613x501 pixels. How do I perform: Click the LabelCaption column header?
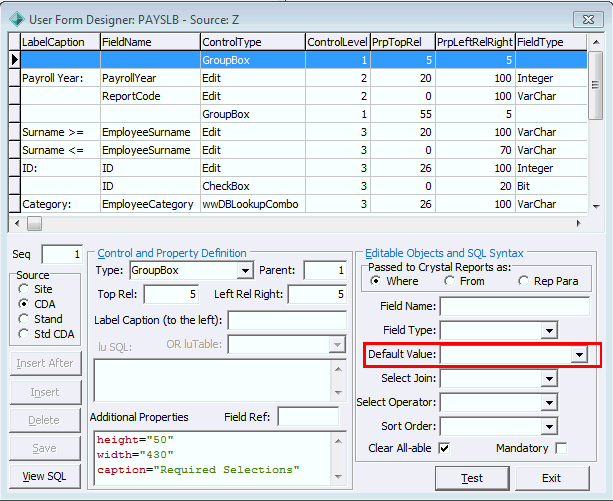click(61, 42)
